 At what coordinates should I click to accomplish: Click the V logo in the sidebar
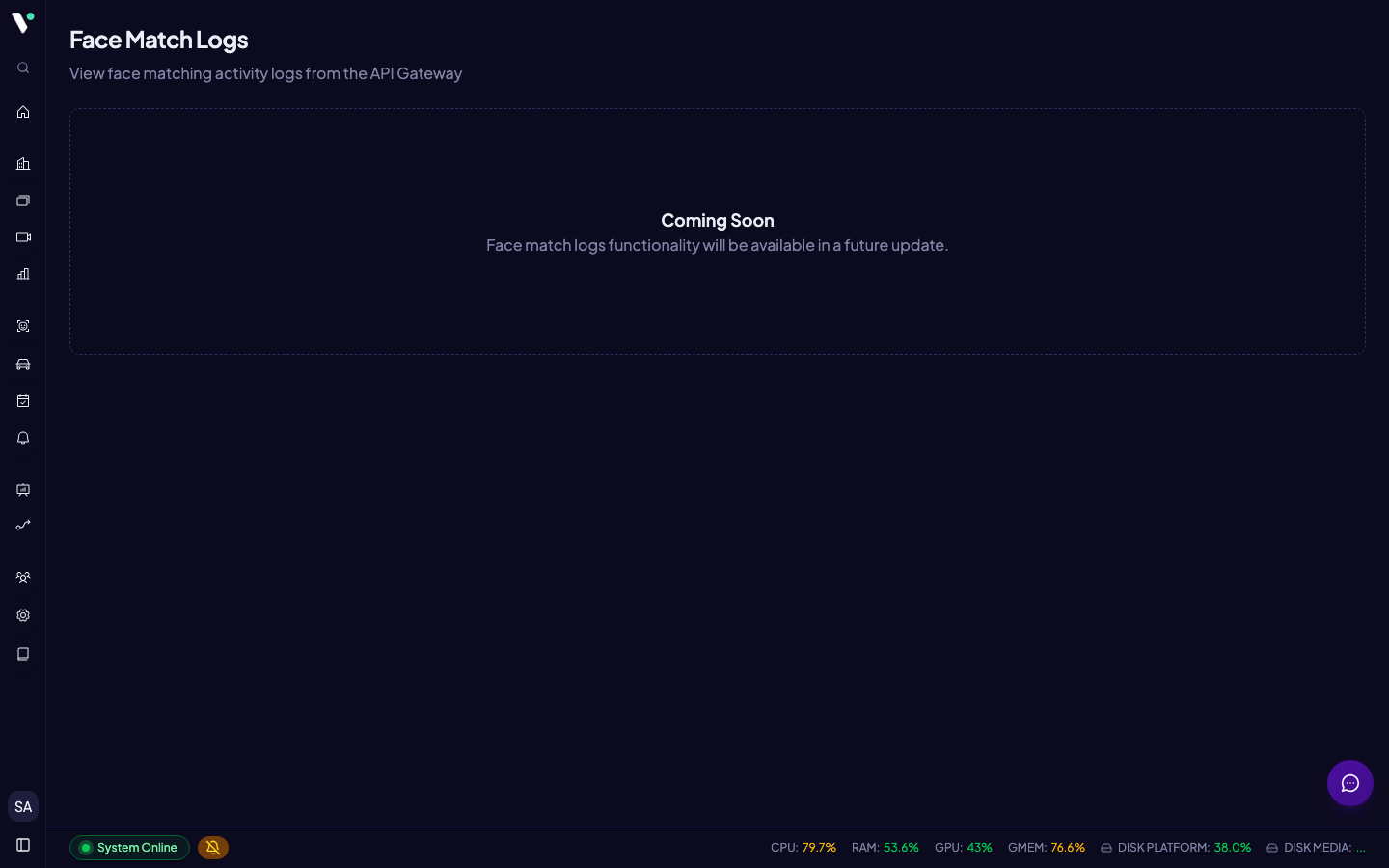click(x=22, y=21)
